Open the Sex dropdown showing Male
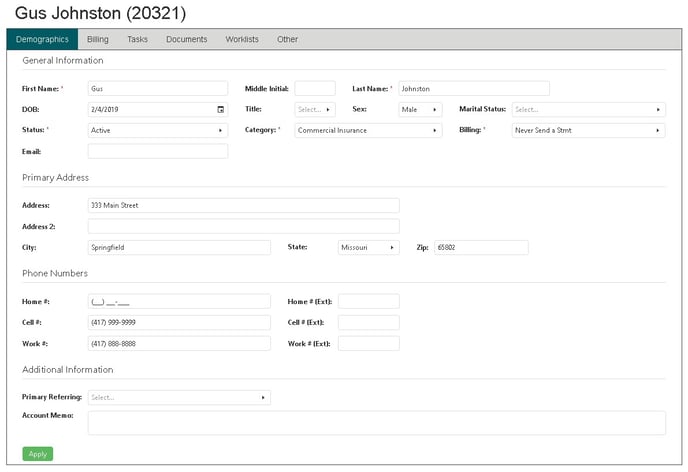The image size is (688, 472). (x=420, y=109)
